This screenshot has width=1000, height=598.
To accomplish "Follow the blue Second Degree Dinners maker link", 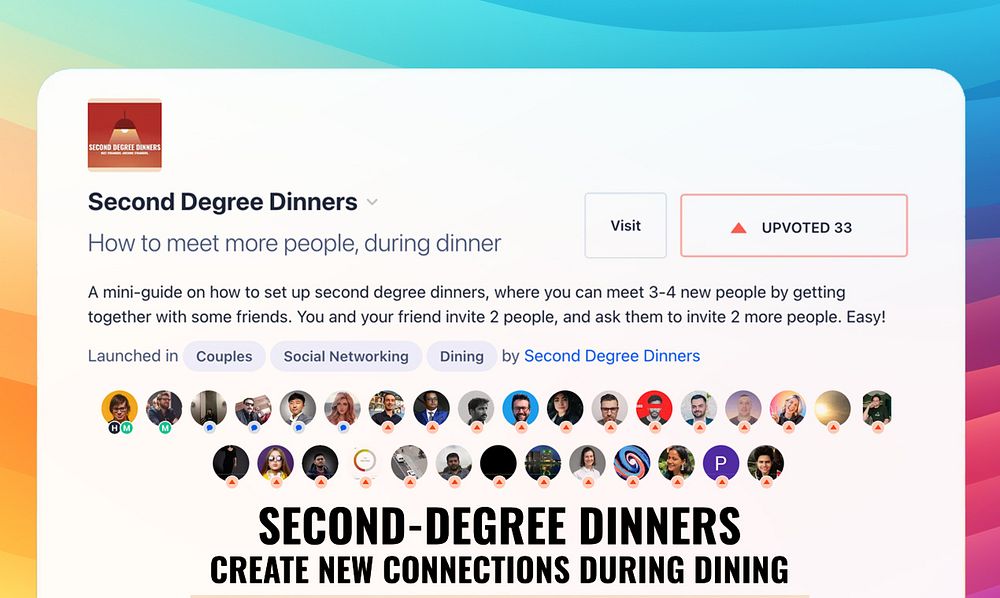I will point(612,356).
